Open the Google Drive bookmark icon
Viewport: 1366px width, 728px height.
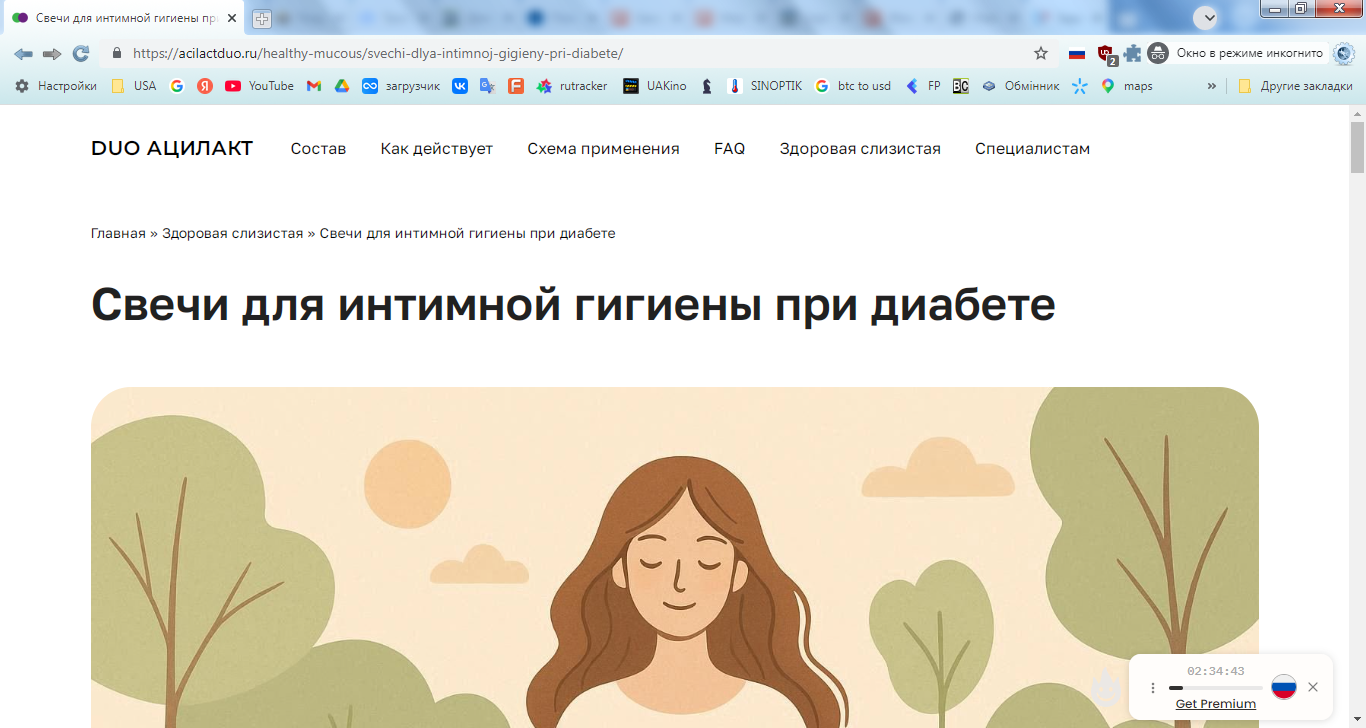[342, 86]
